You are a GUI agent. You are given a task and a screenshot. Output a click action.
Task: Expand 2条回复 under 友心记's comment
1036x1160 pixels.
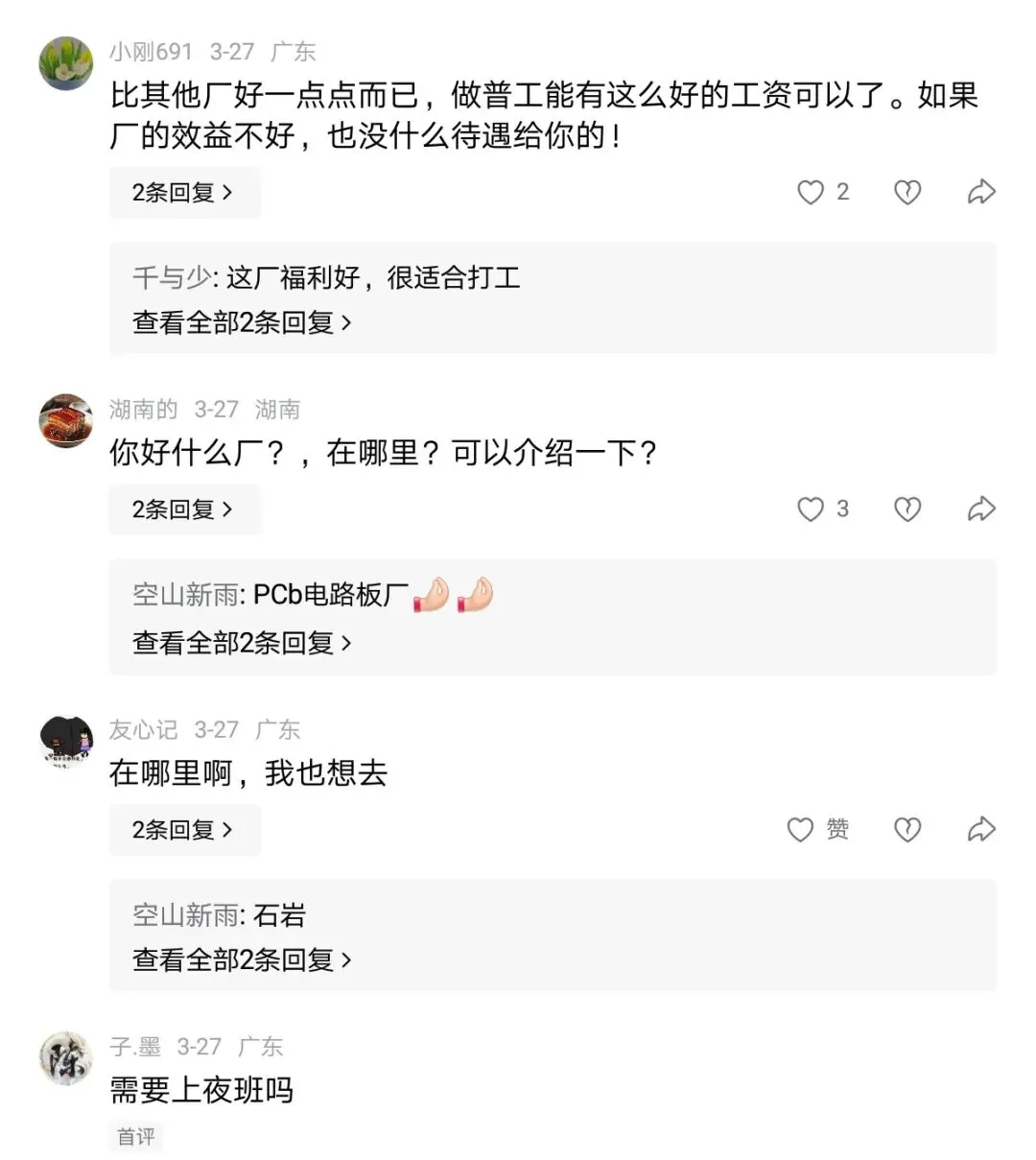183,829
